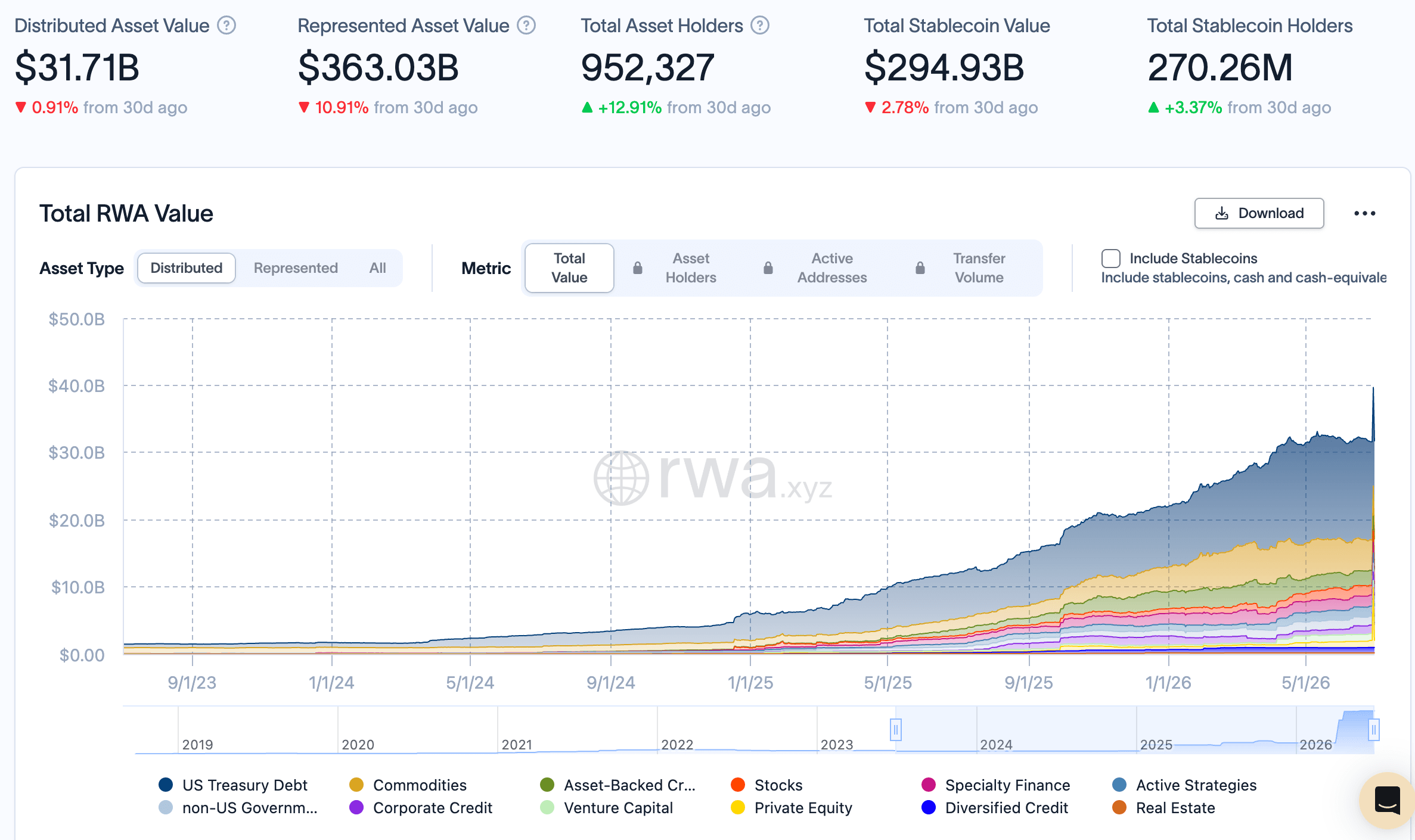Screen dimensions: 1415x840
Task: Open Total Asset Holders help icon
Action: point(760,26)
